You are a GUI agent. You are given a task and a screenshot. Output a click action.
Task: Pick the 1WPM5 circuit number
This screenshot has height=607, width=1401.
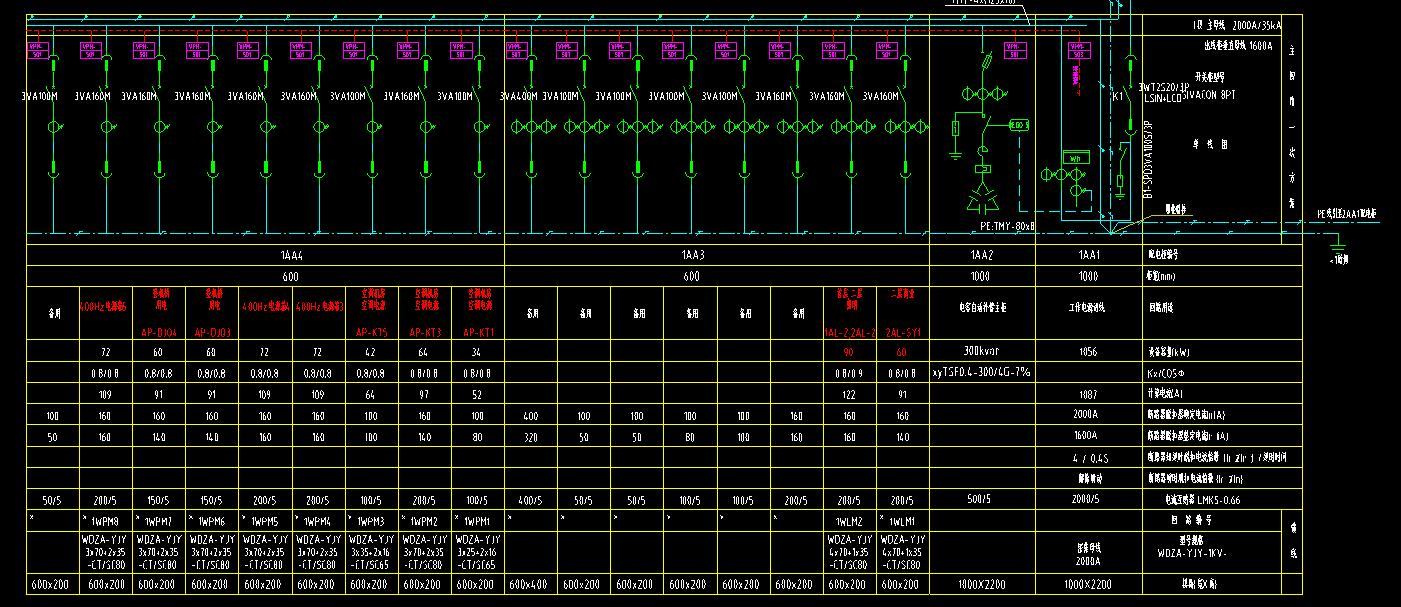click(266, 521)
